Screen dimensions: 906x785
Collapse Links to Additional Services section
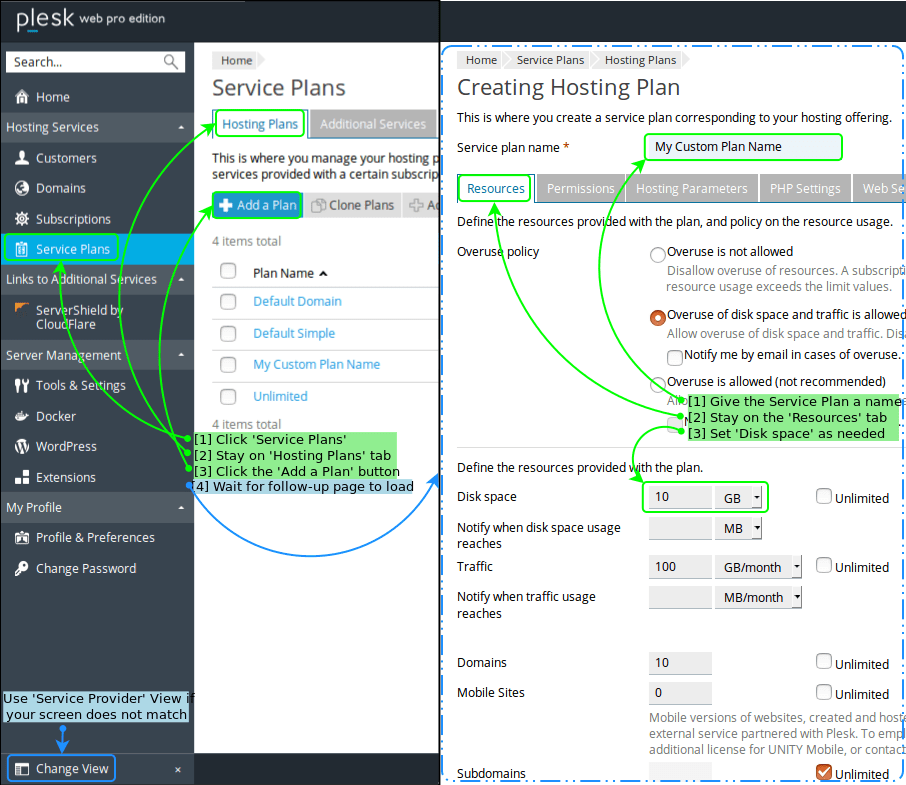coord(181,280)
